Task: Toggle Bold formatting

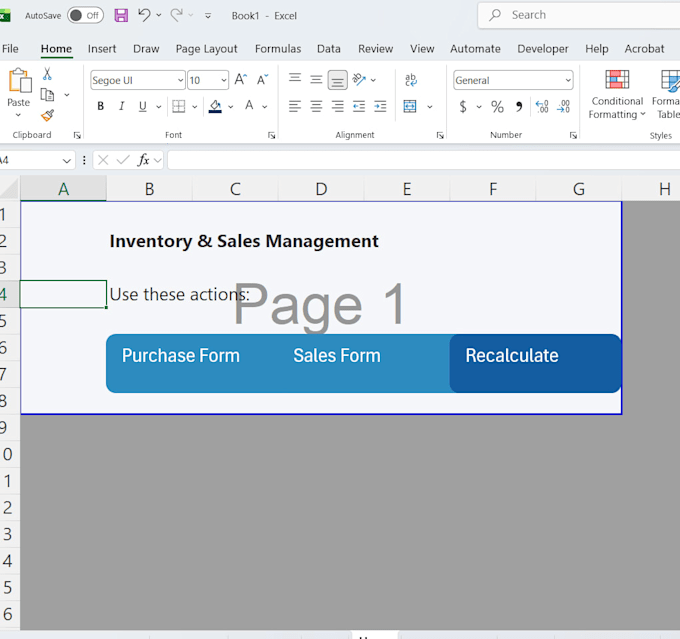Action: (x=101, y=106)
